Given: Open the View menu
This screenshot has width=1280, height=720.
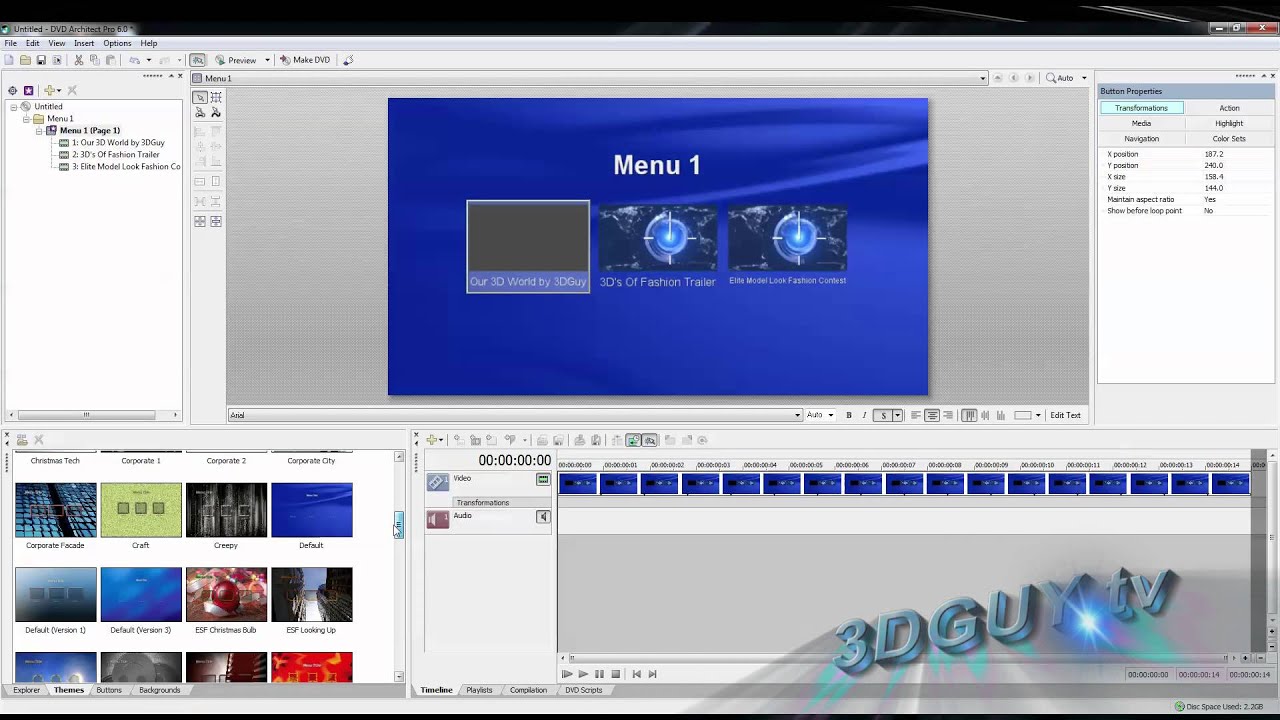Looking at the screenshot, I should [57, 43].
